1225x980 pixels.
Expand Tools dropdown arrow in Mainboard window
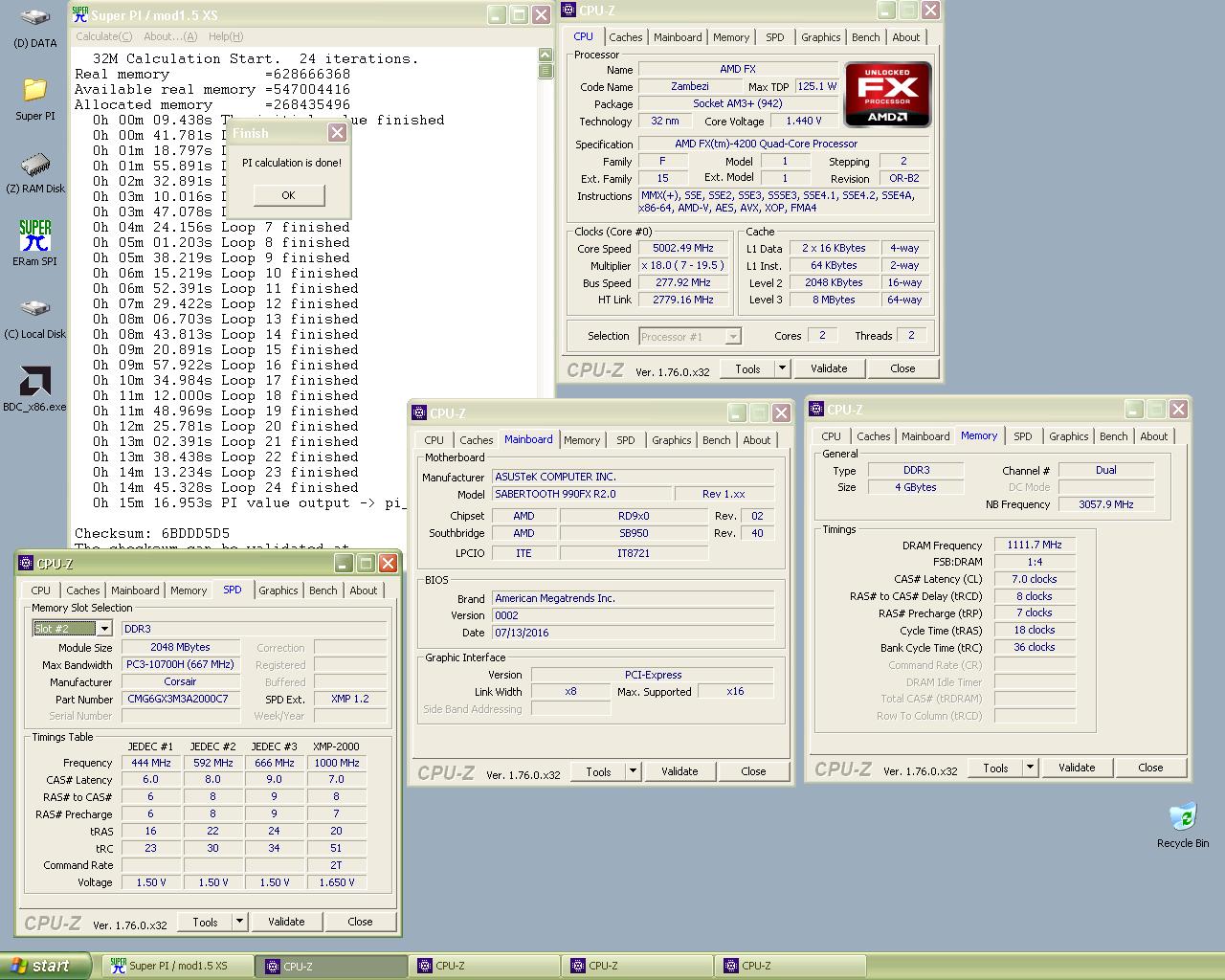click(633, 771)
